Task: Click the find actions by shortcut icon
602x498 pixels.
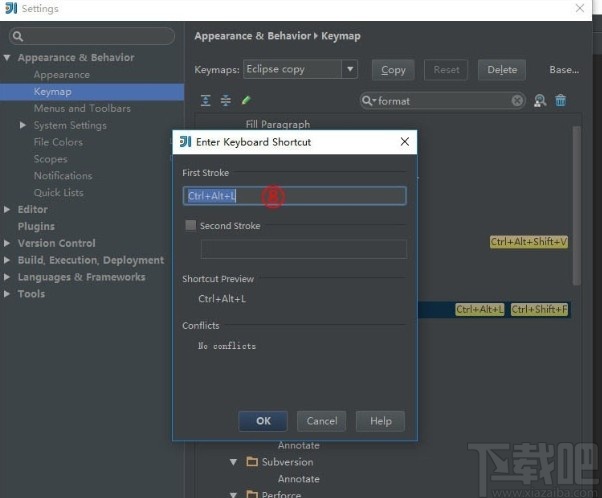Action: (x=540, y=101)
